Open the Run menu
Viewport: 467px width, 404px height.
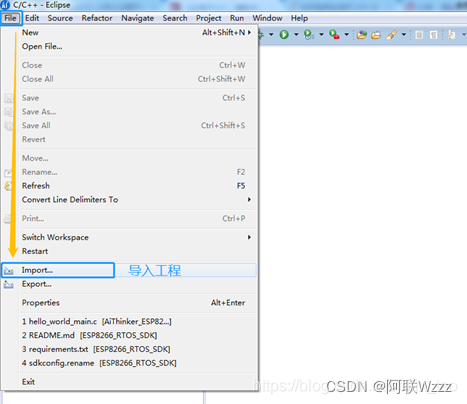[237, 18]
